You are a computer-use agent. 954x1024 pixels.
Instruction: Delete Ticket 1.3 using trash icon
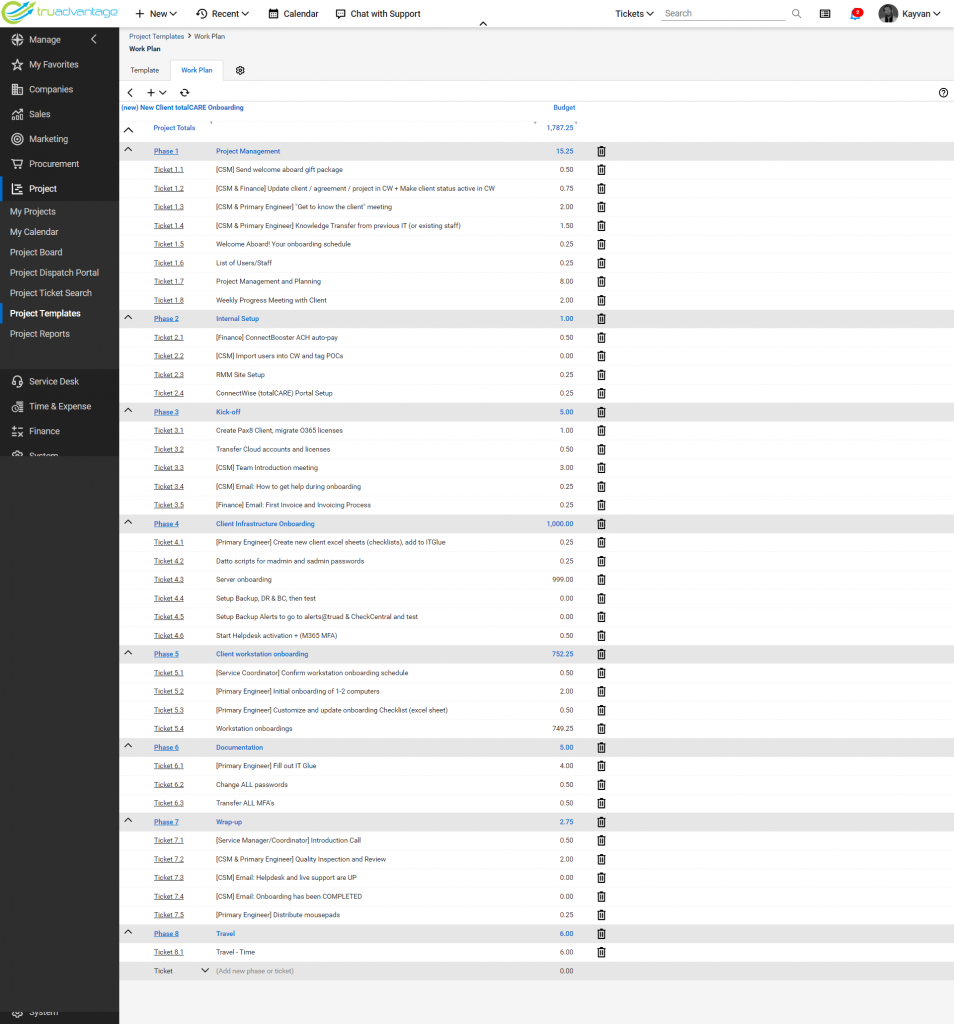pyautogui.click(x=601, y=207)
